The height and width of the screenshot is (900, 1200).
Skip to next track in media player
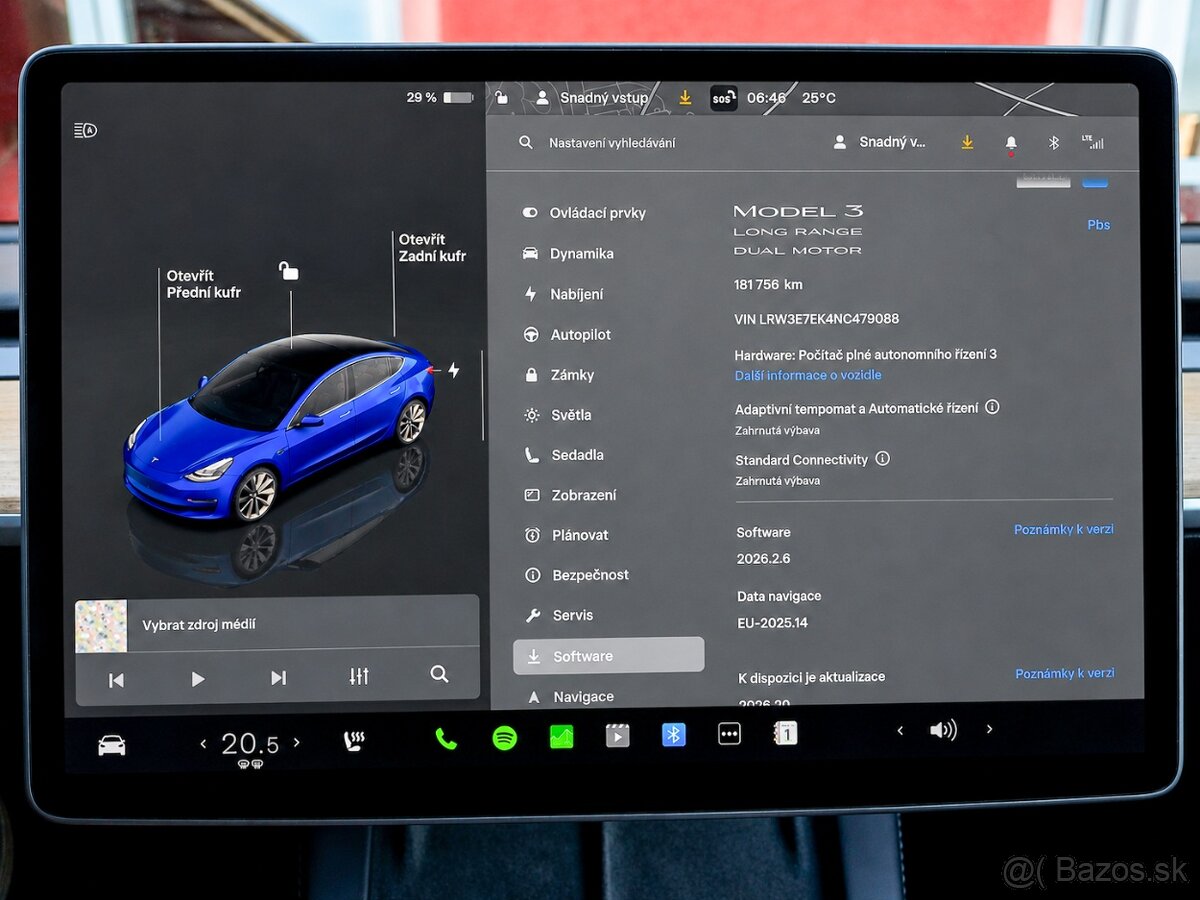point(279,678)
